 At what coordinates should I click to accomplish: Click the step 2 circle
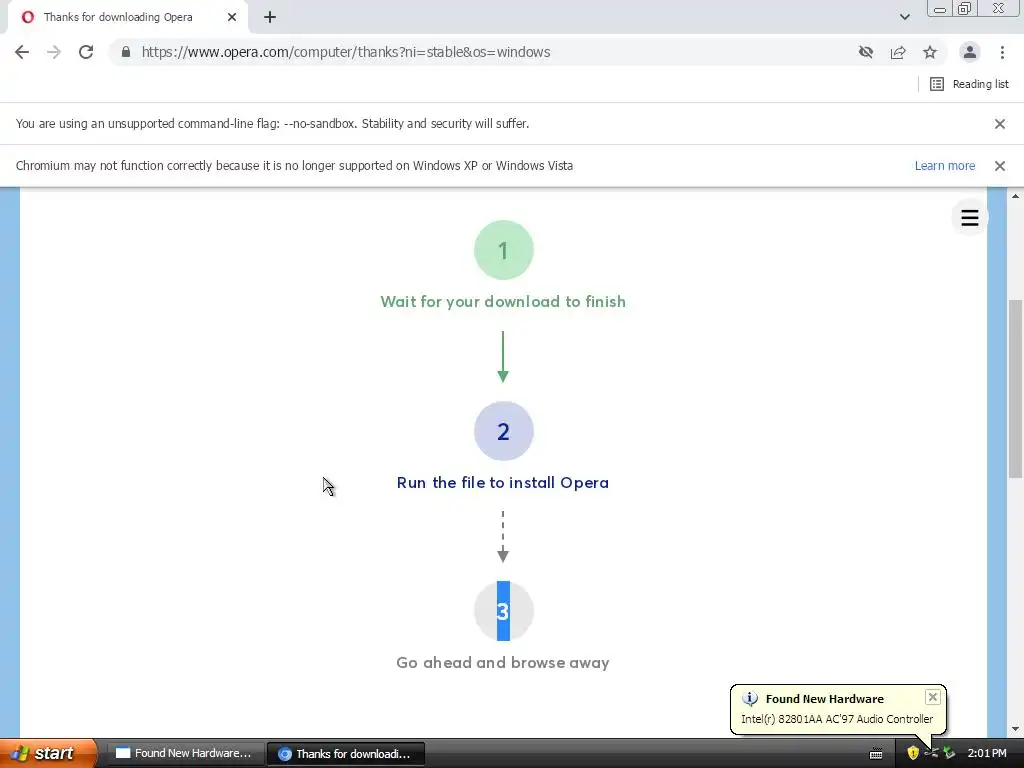point(504,431)
